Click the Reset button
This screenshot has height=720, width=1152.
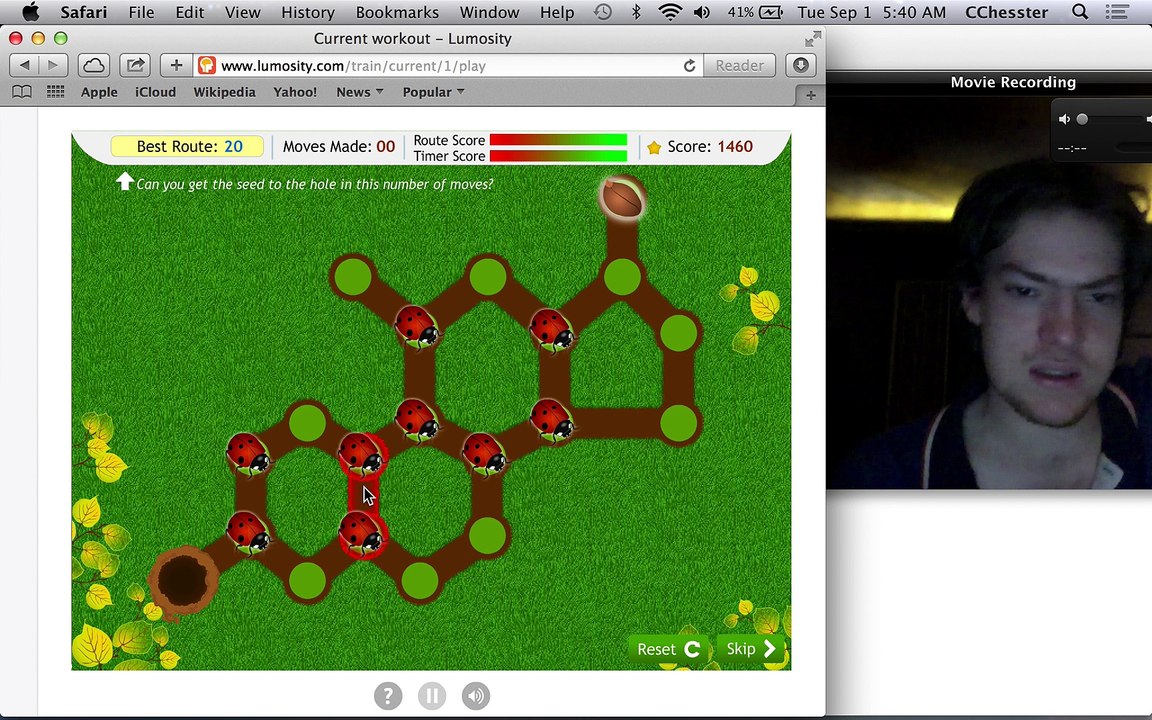tap(669, 649)
